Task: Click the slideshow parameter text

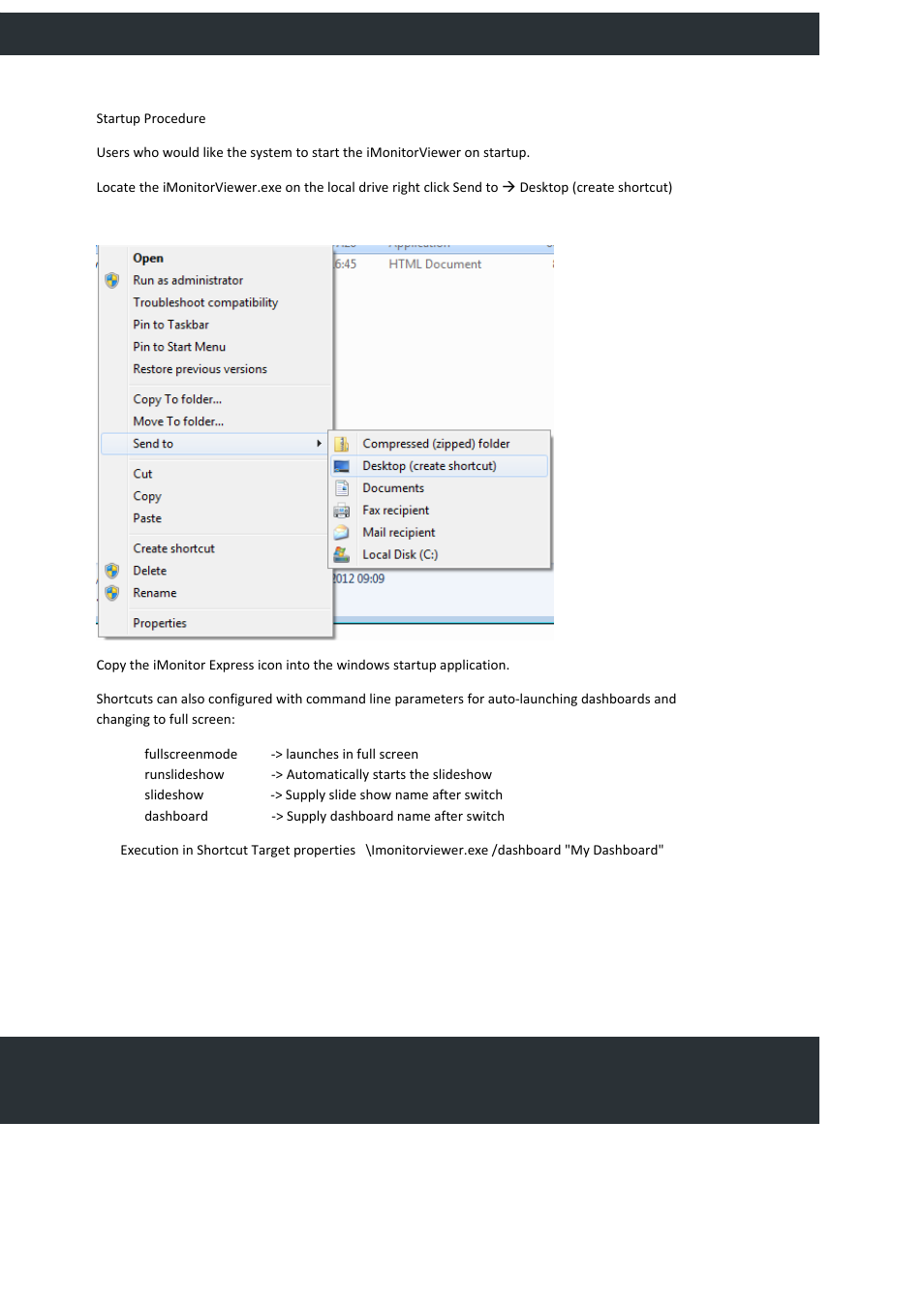Action: 174,795
